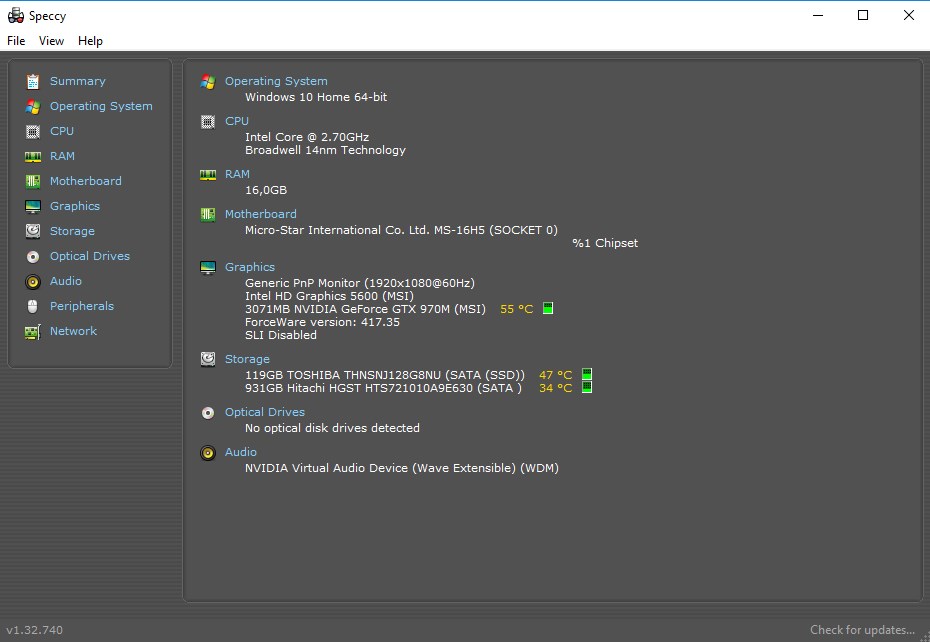Select Optical Drives in sidebar
This screenshot has height=642, width=930.
click(90, 256)
